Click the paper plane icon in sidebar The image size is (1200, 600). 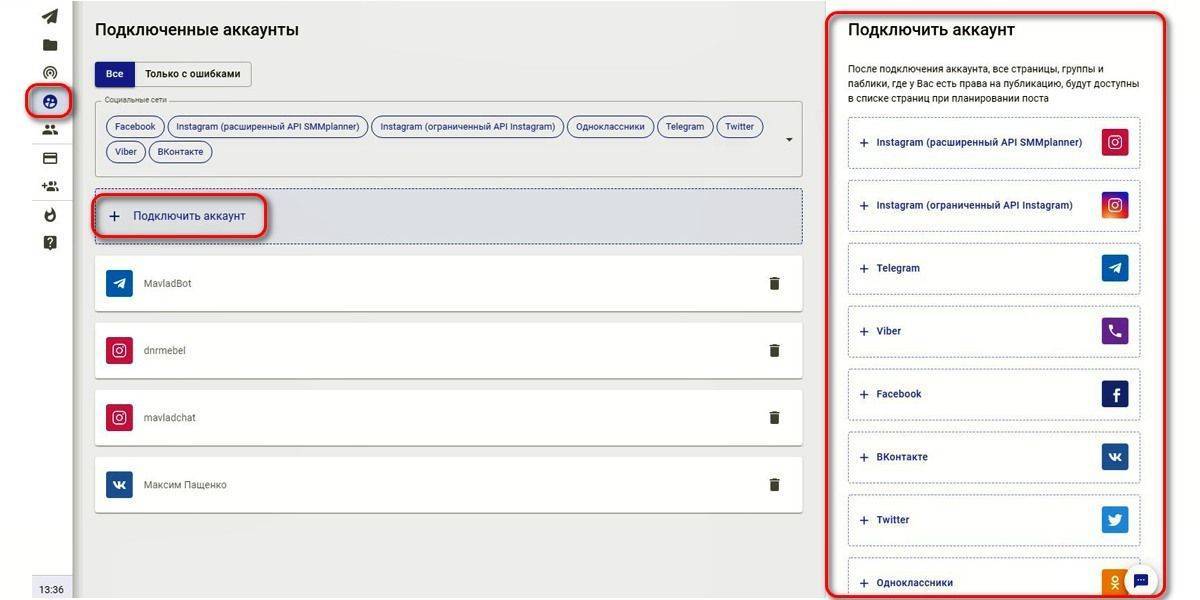pos(50,16)
